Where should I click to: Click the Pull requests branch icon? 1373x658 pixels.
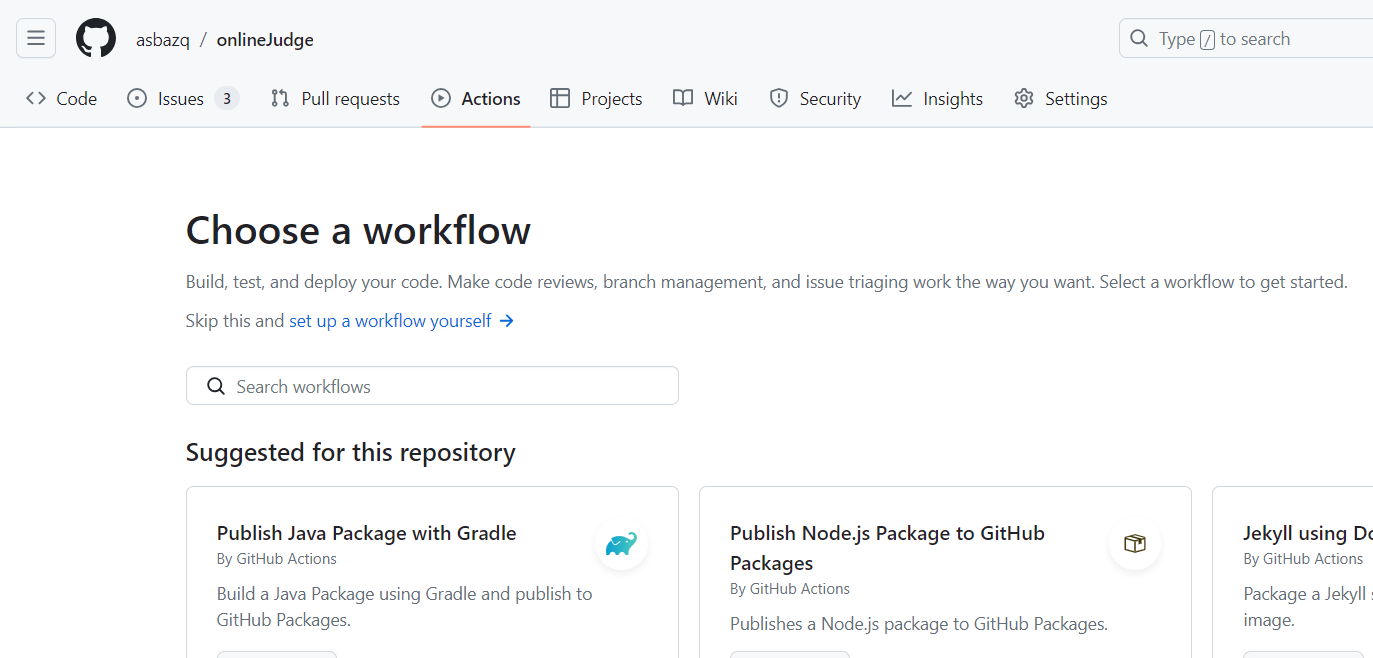tap(278, 98)
